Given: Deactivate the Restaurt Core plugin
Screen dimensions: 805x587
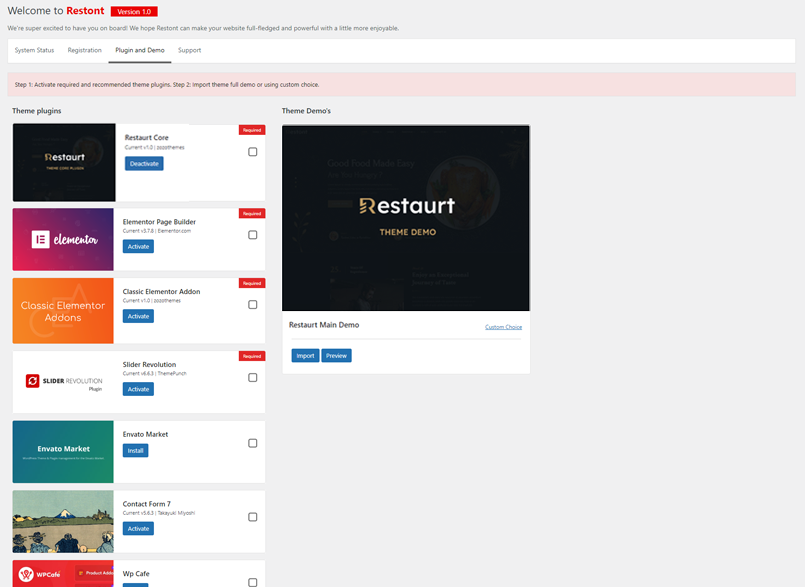Looking at the screenshot, I should coord(144,163).
